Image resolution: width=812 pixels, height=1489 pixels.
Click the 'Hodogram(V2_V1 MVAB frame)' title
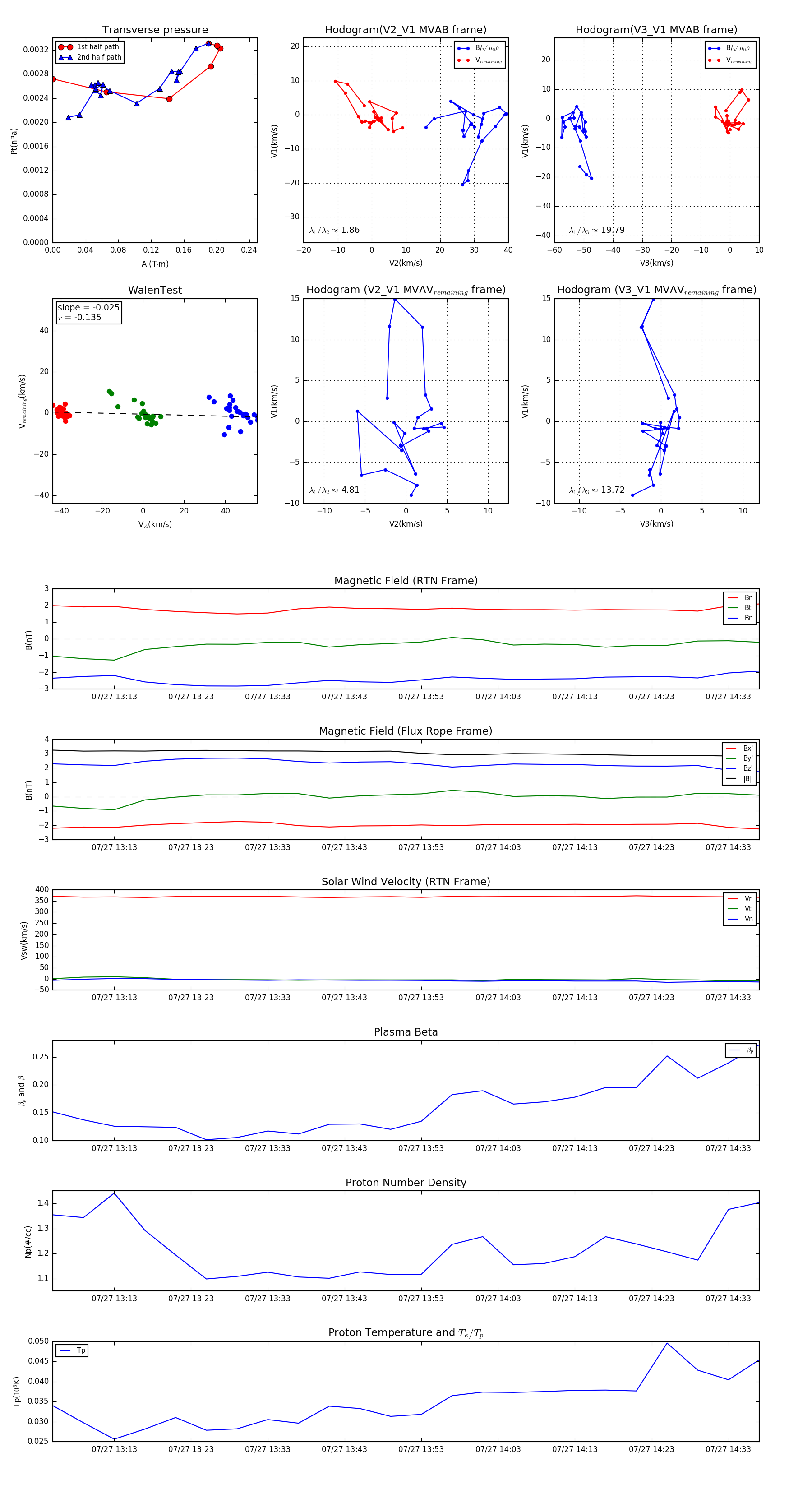(x=406, y=30)
